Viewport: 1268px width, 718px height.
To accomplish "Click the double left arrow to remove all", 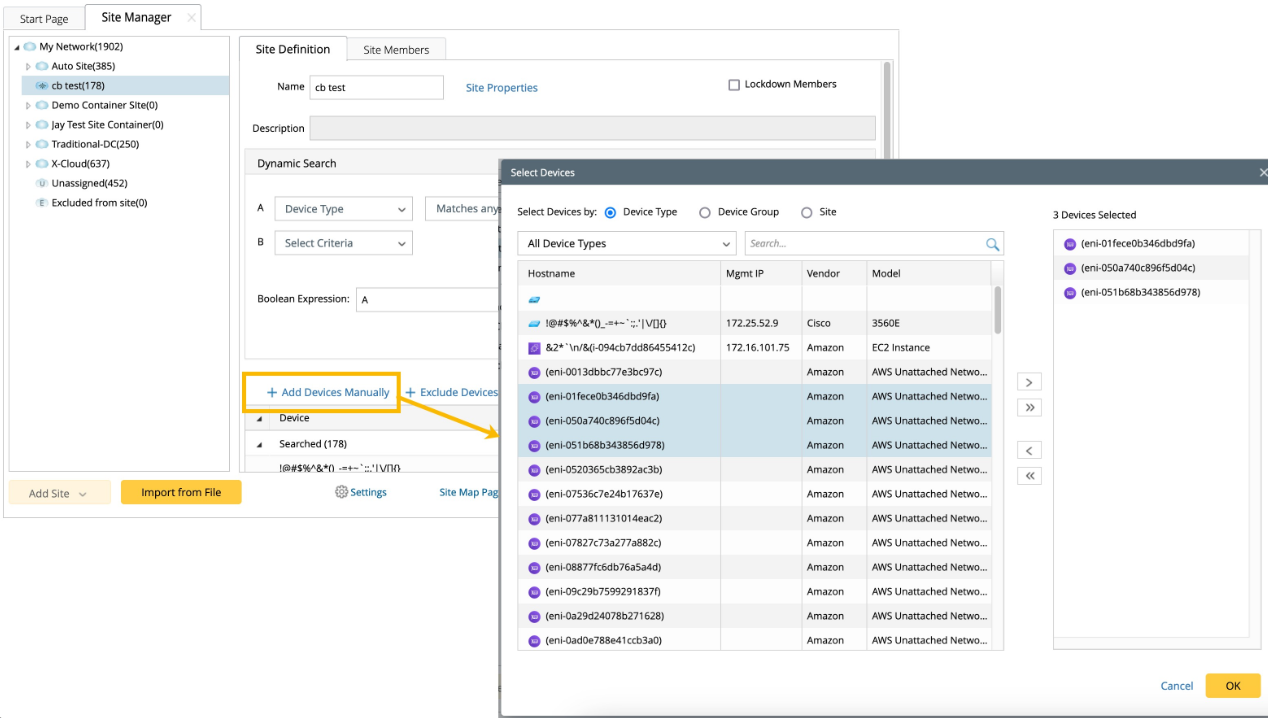I will (1029, 476).
